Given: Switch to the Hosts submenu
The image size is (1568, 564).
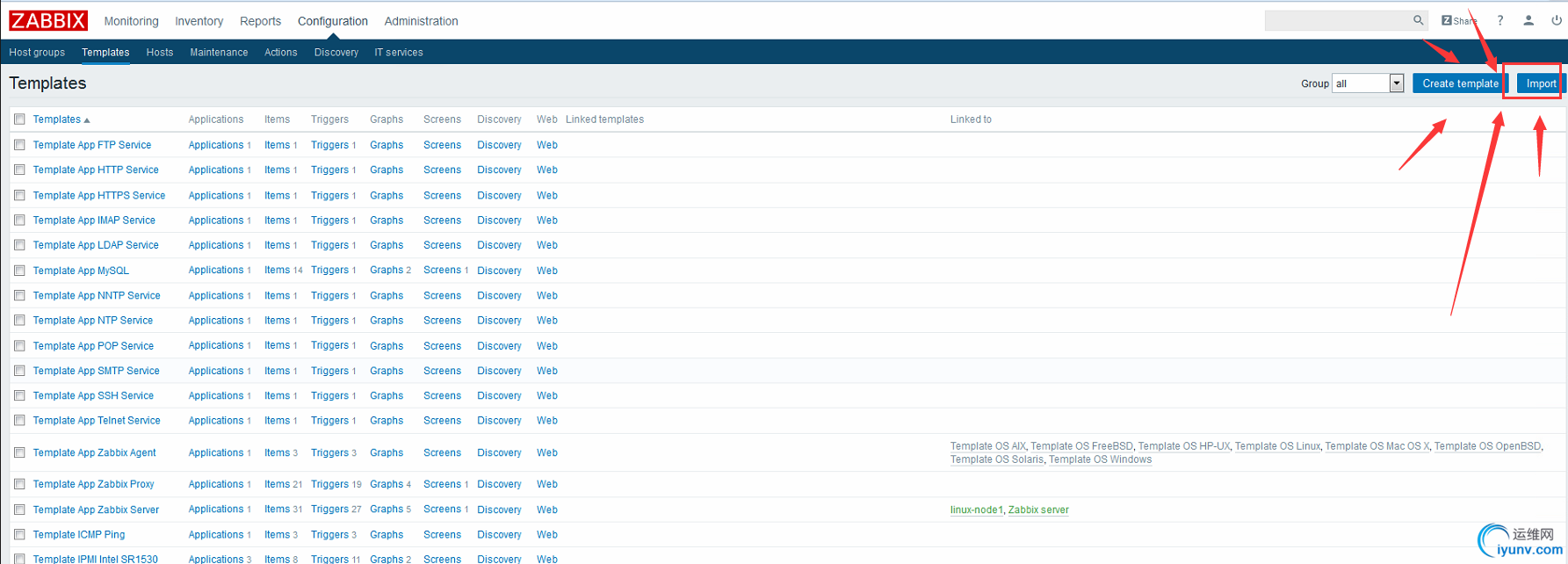Looking at the screenshot, I should (x=160, y=53).
